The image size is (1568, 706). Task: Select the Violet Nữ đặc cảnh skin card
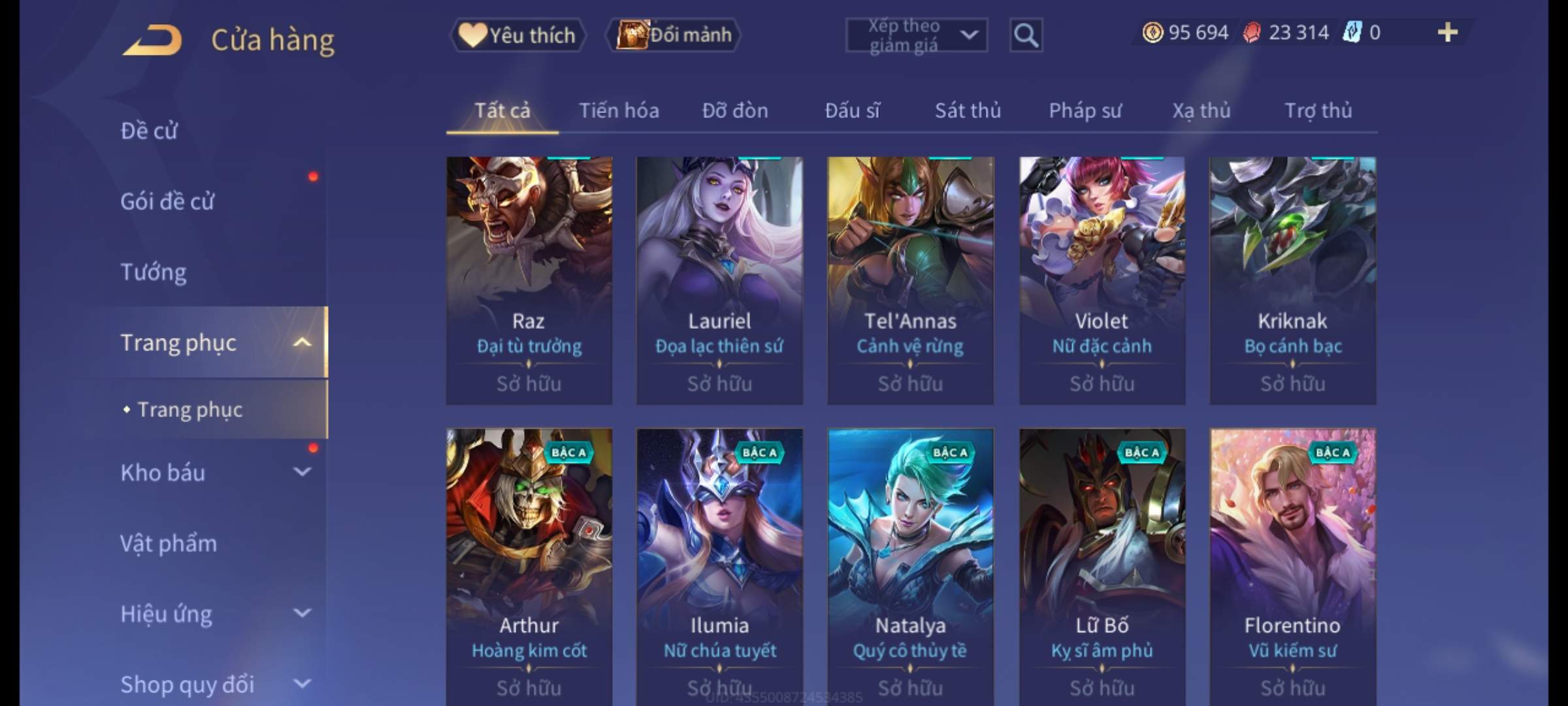(1102, 280)
